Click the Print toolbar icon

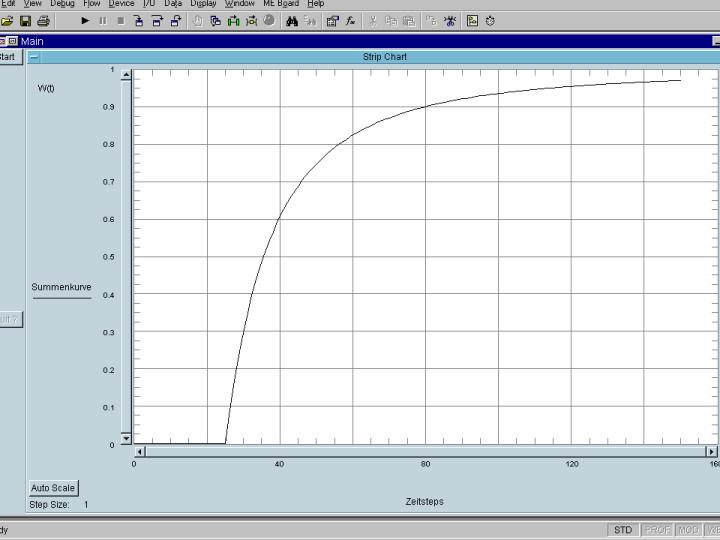point(43,21)
